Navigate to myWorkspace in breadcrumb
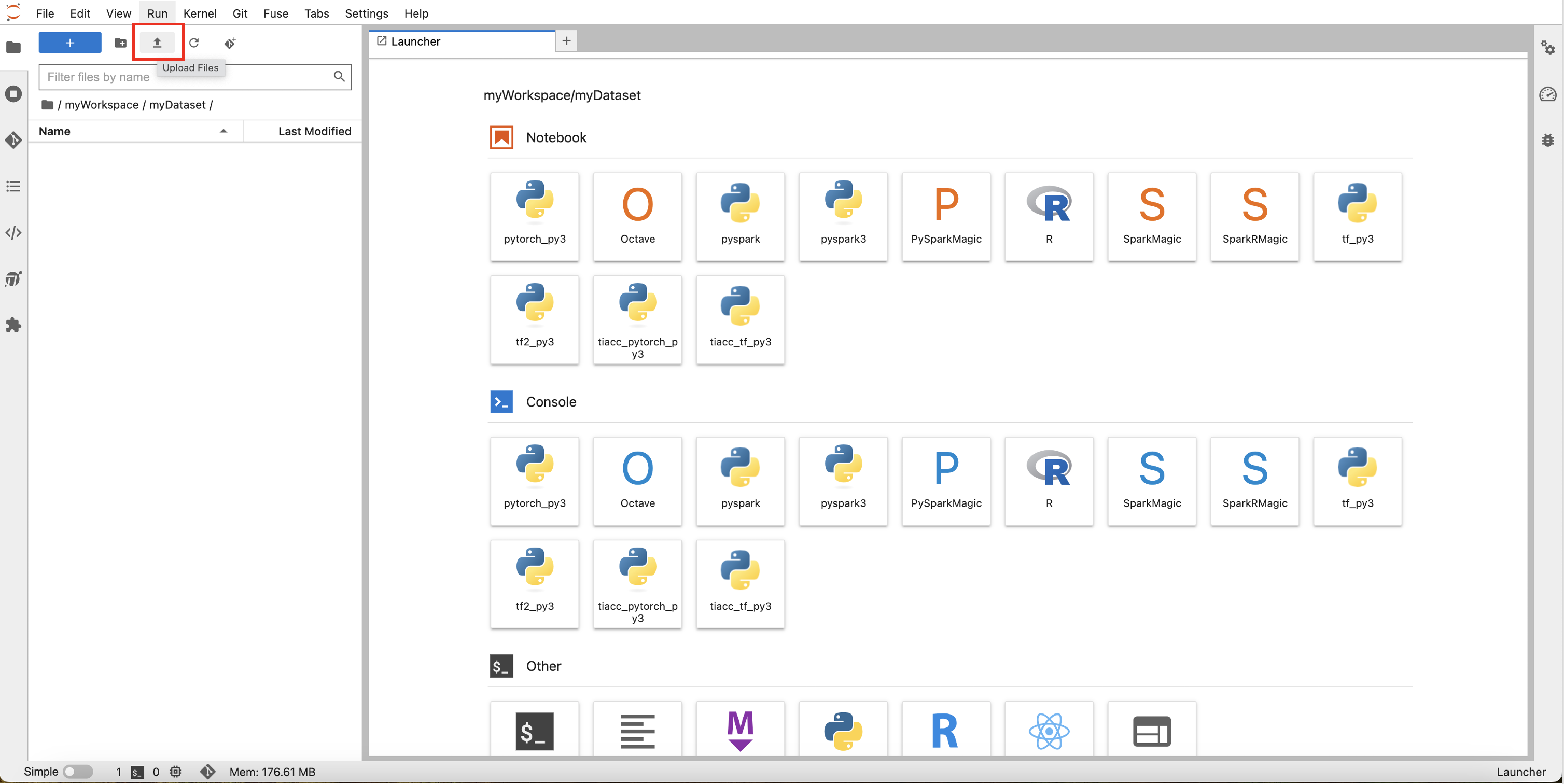1564x784 pixels. pyautogui.click(x=102, y=104)
